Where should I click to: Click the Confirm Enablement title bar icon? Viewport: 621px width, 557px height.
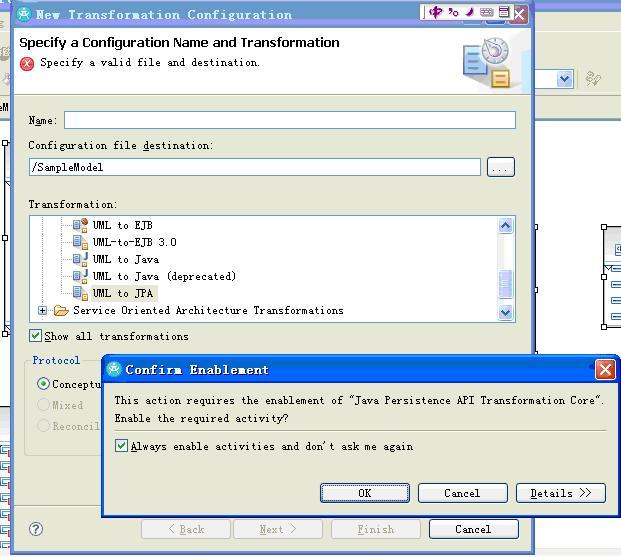click(114, 369)
